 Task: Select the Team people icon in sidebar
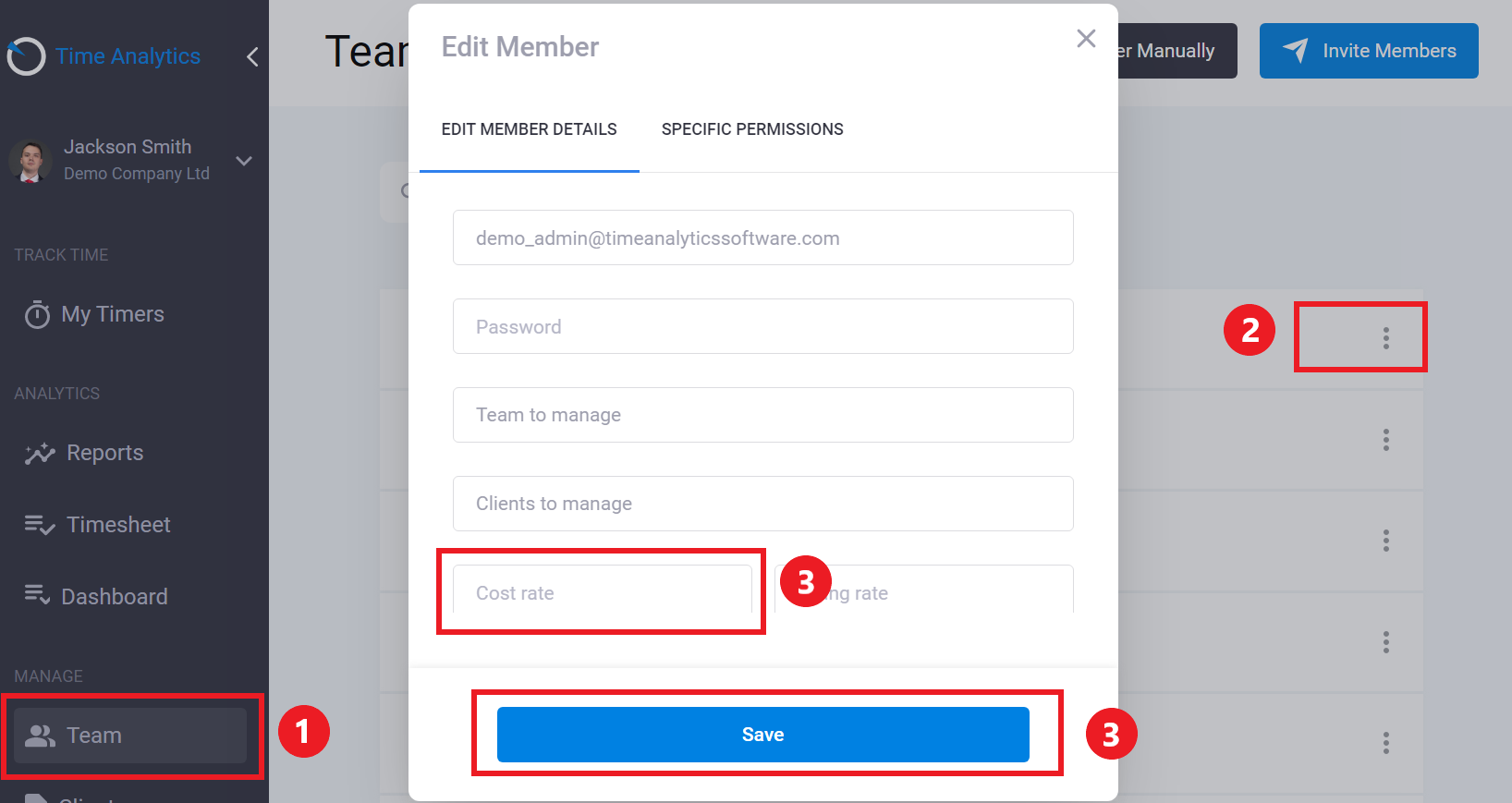click(40, 736)
